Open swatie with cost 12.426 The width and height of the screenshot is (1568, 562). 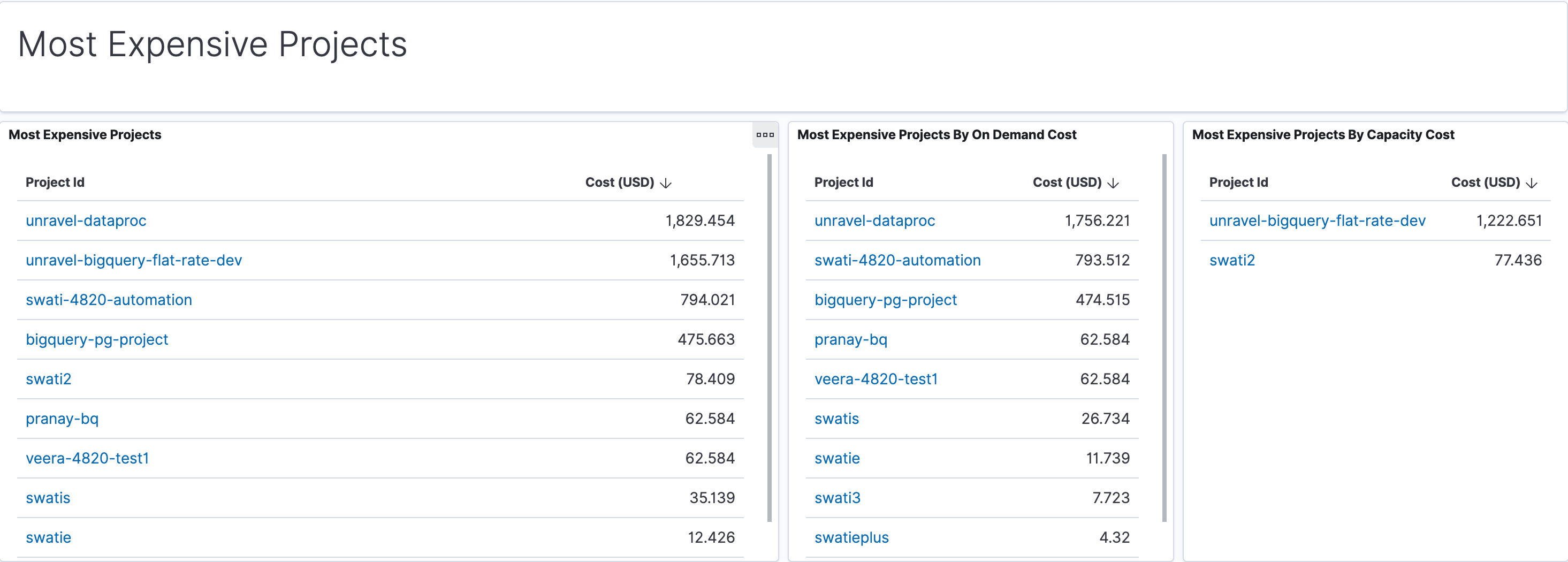pyautogui.click(x=49, y=537)
